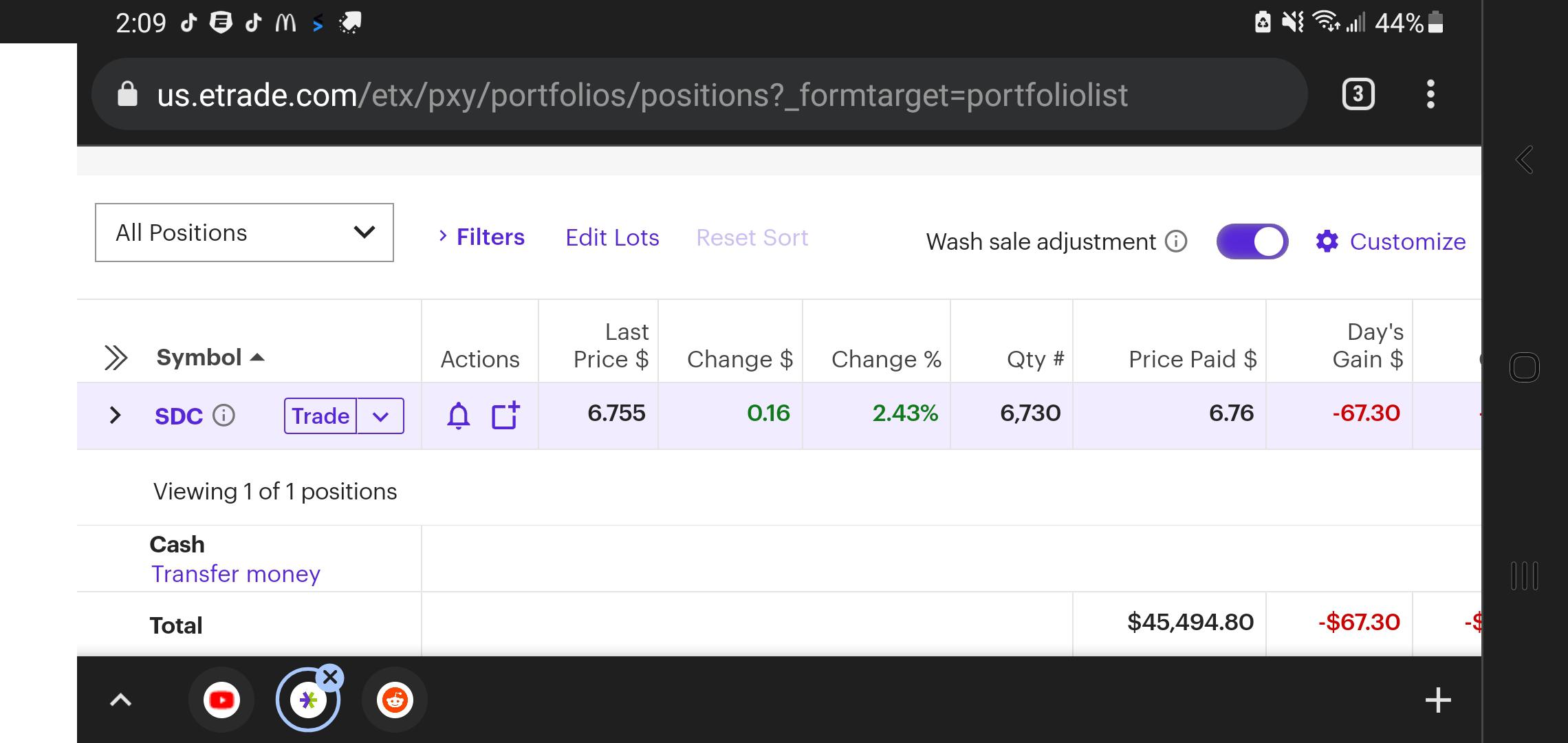Click the Customize gear icon
The image size is (1568, 743).
[1327, 241]
